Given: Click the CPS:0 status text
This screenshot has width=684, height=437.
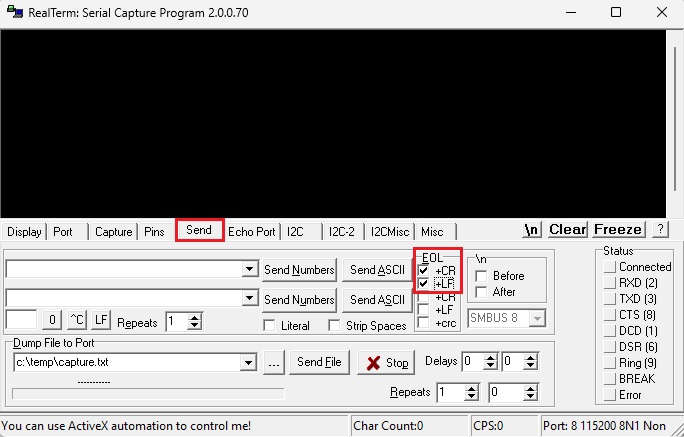Looking at the screenshot, I should [x=488, y=426].
